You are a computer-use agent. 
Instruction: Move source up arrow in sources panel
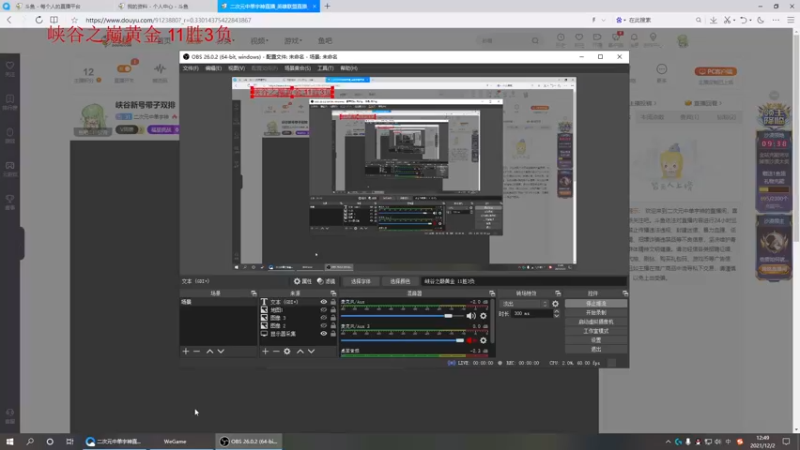pos(300,351)
